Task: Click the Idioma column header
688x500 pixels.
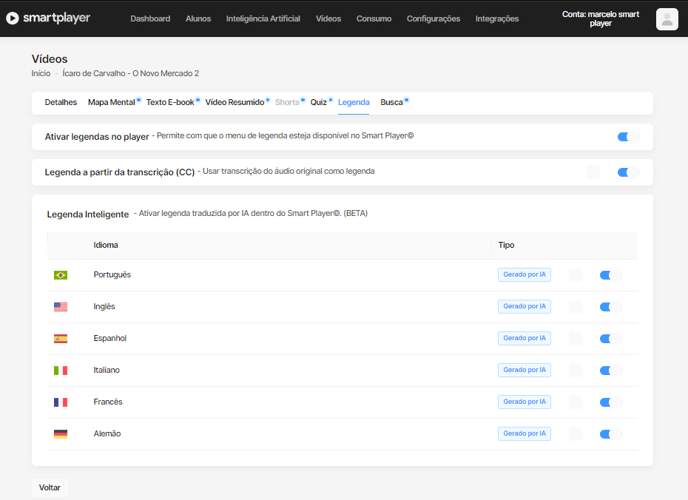Action: point(106,245)
